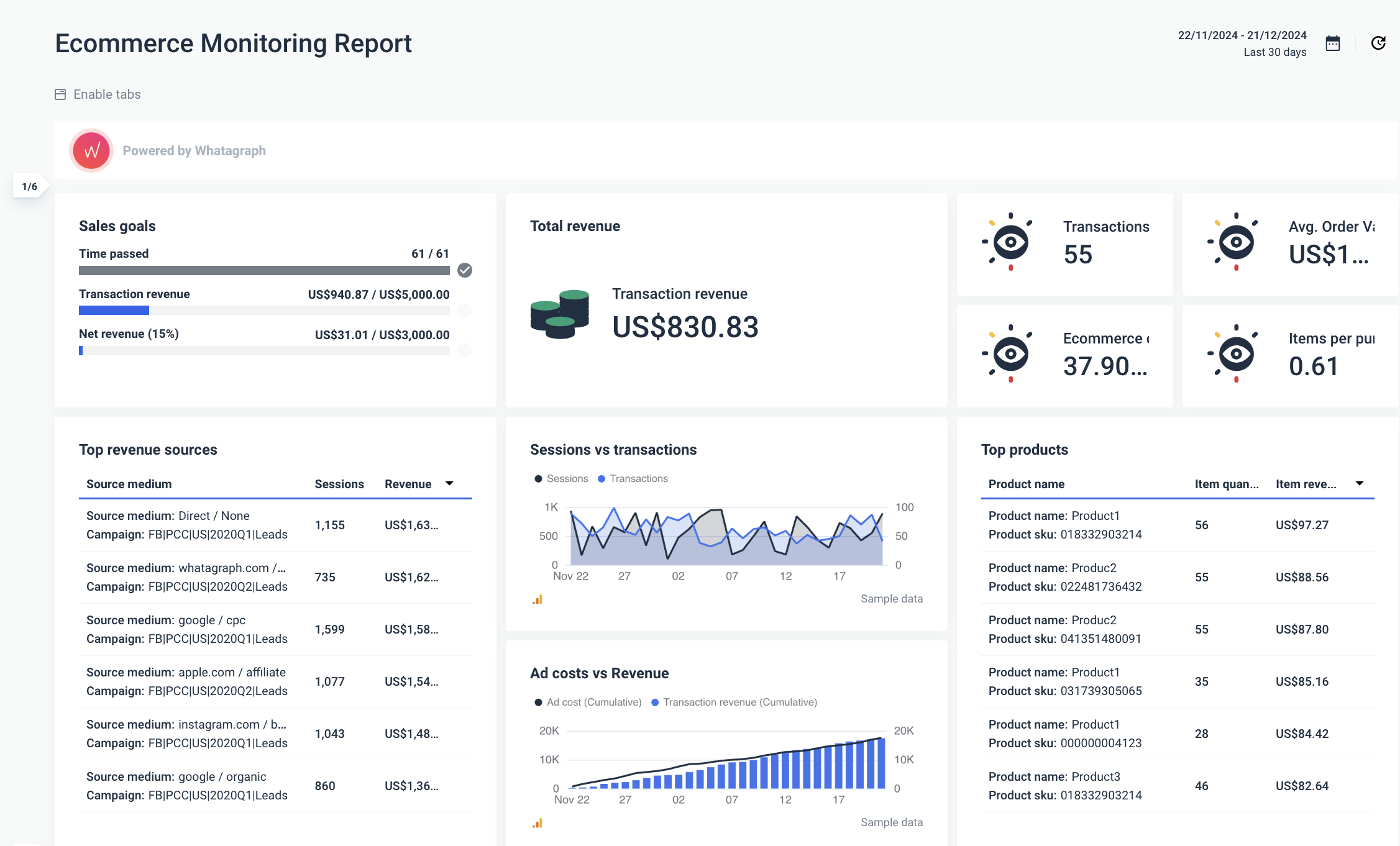Viewport: 1400px width, 846px height.
Task: Click the Avg. Order Value US$1... figure
Action: (1329, 255)
